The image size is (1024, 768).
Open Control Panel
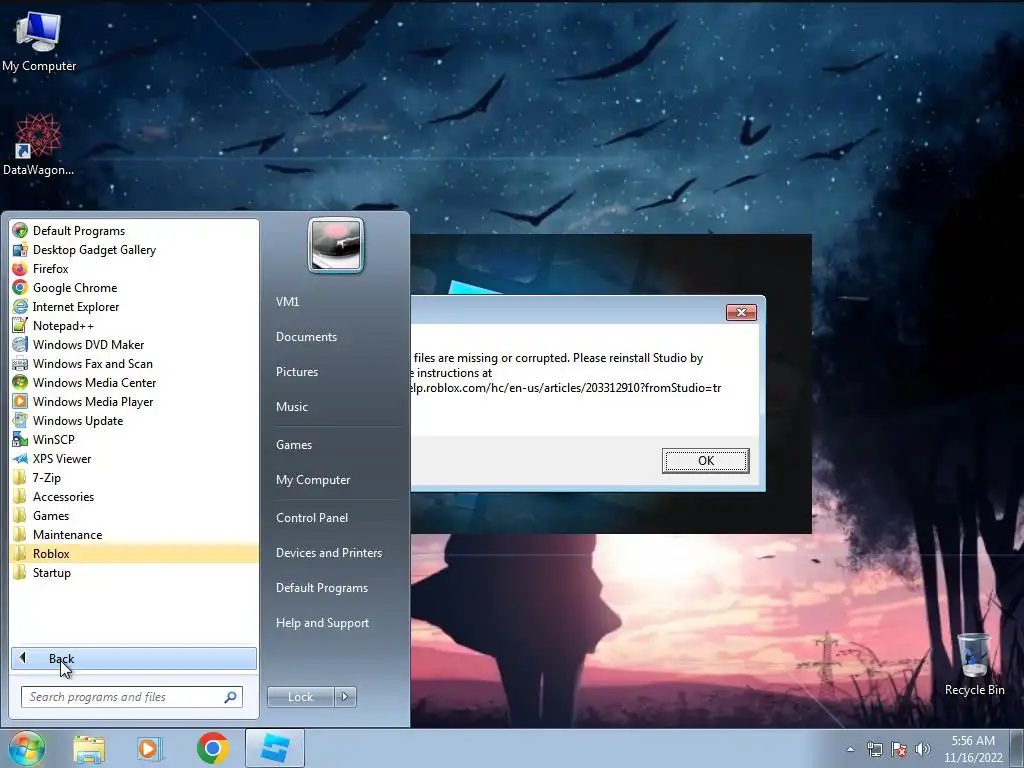tap(312, 518)
